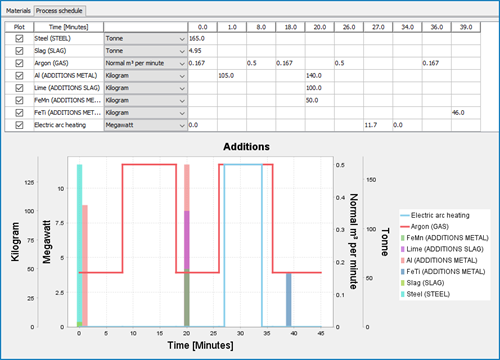The width and height of the screenshot is (500, 360).
Task: Click the Argon 0.5 cell under 8.0
Action: (x=261, y=63)
